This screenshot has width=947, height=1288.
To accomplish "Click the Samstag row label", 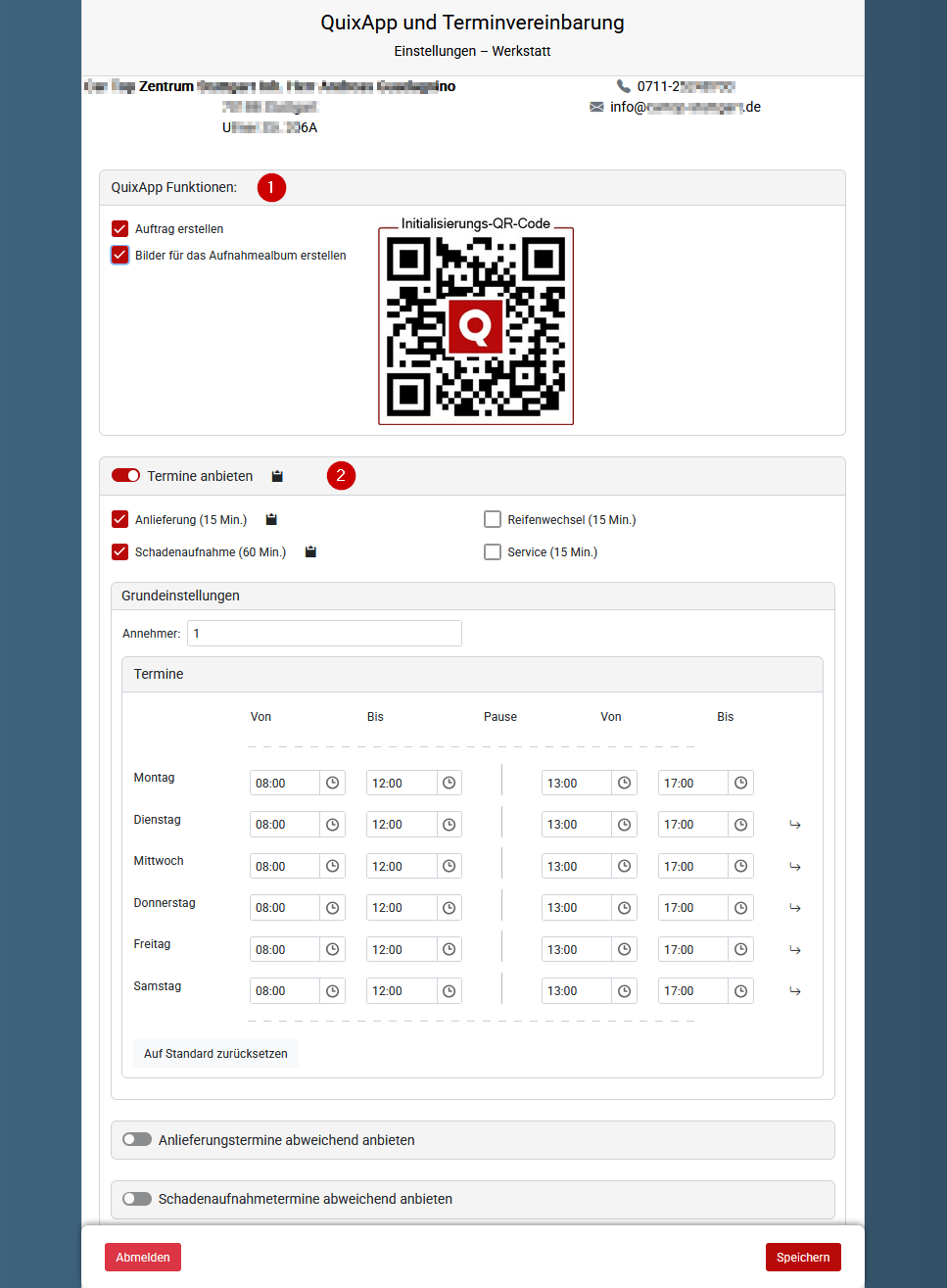I will [157, 986].
